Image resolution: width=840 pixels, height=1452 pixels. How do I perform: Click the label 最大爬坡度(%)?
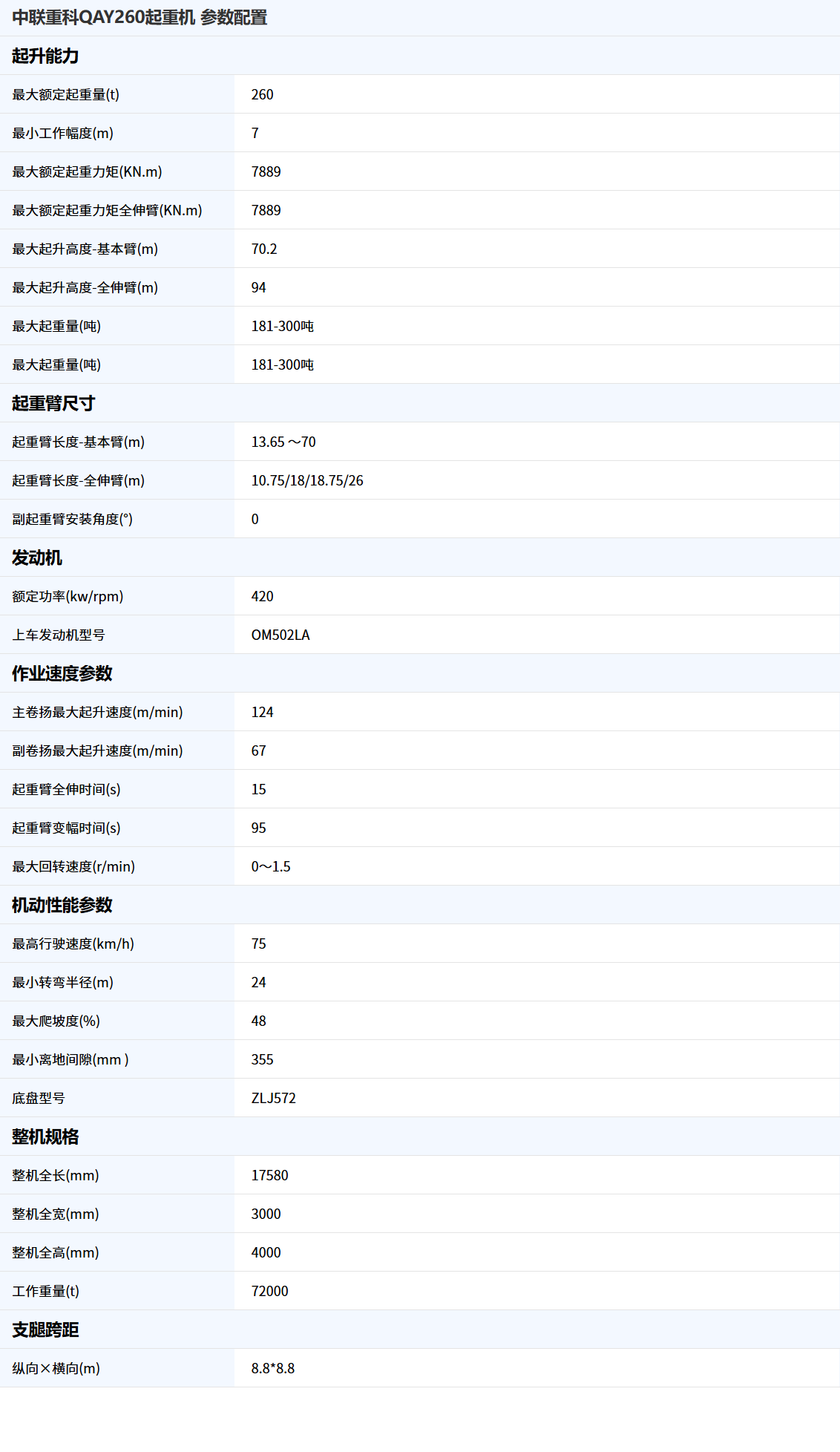point(56,1021)
